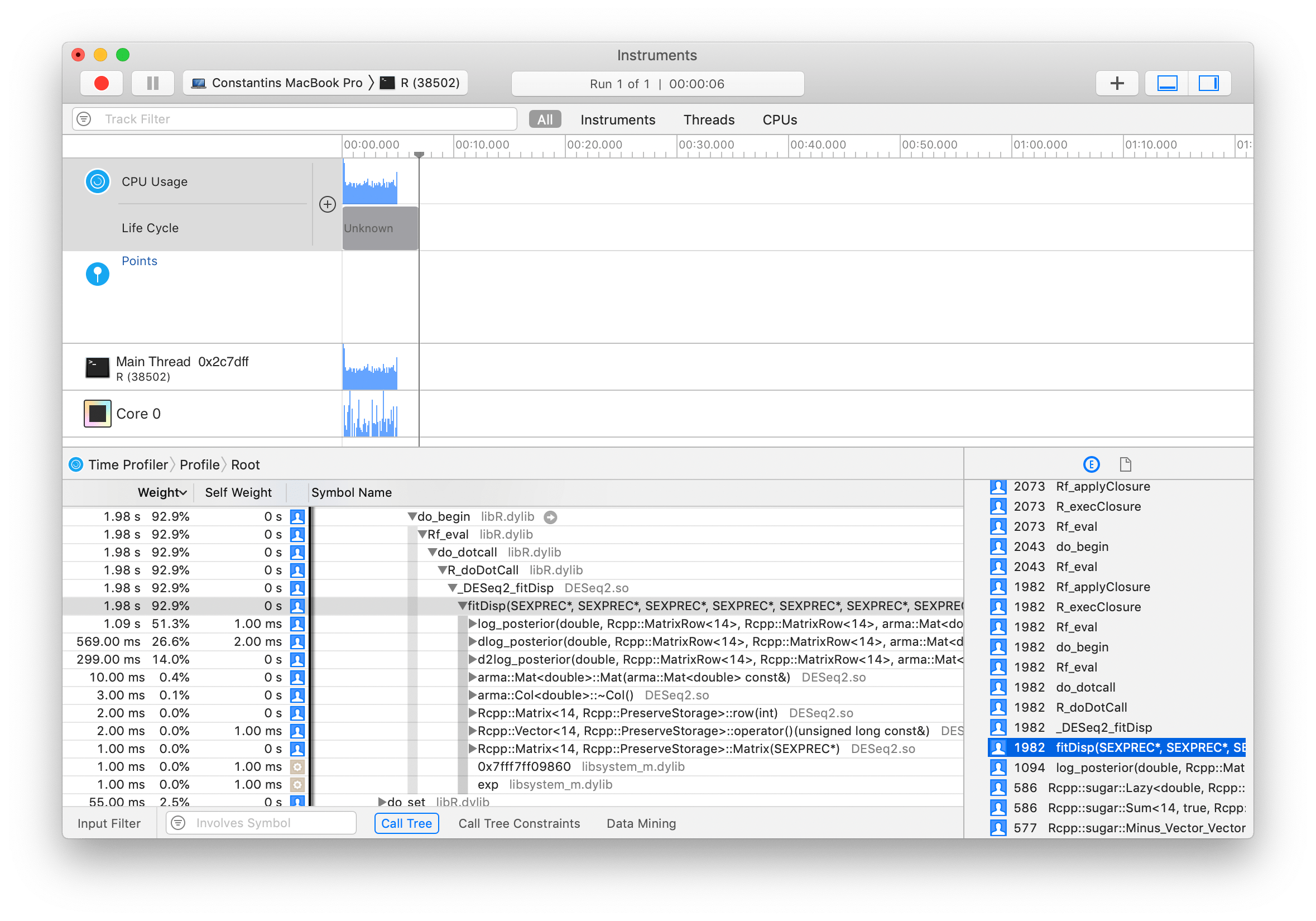Expand the do_set tree item
1316x921 pixels.
coord(382,802)
